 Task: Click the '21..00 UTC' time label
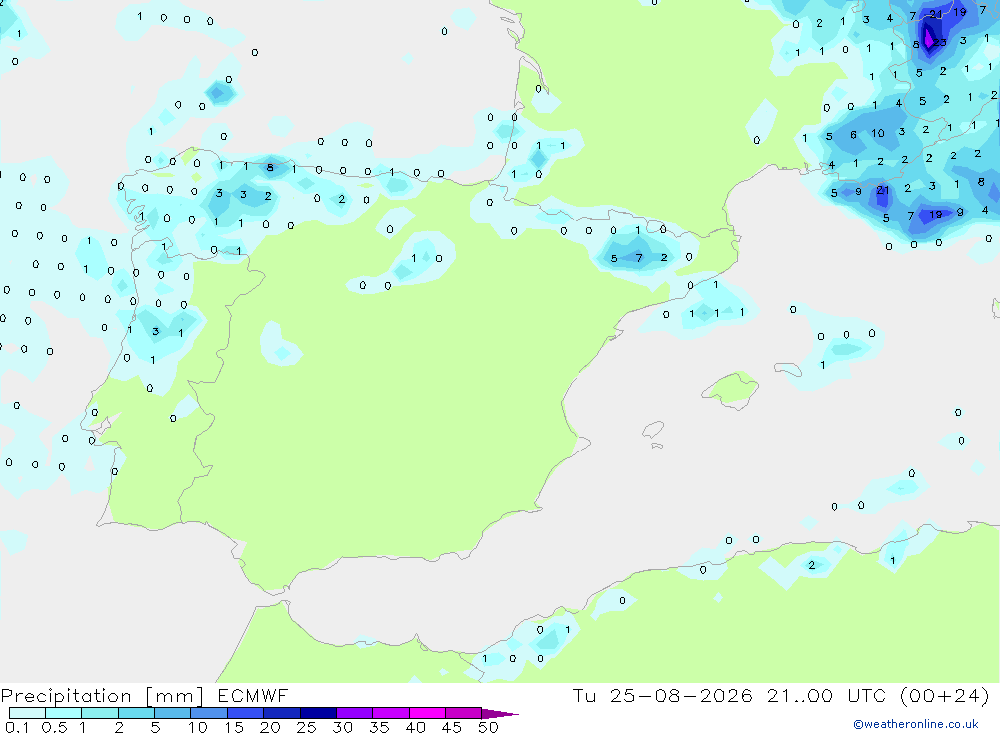[x=827, y=695]
